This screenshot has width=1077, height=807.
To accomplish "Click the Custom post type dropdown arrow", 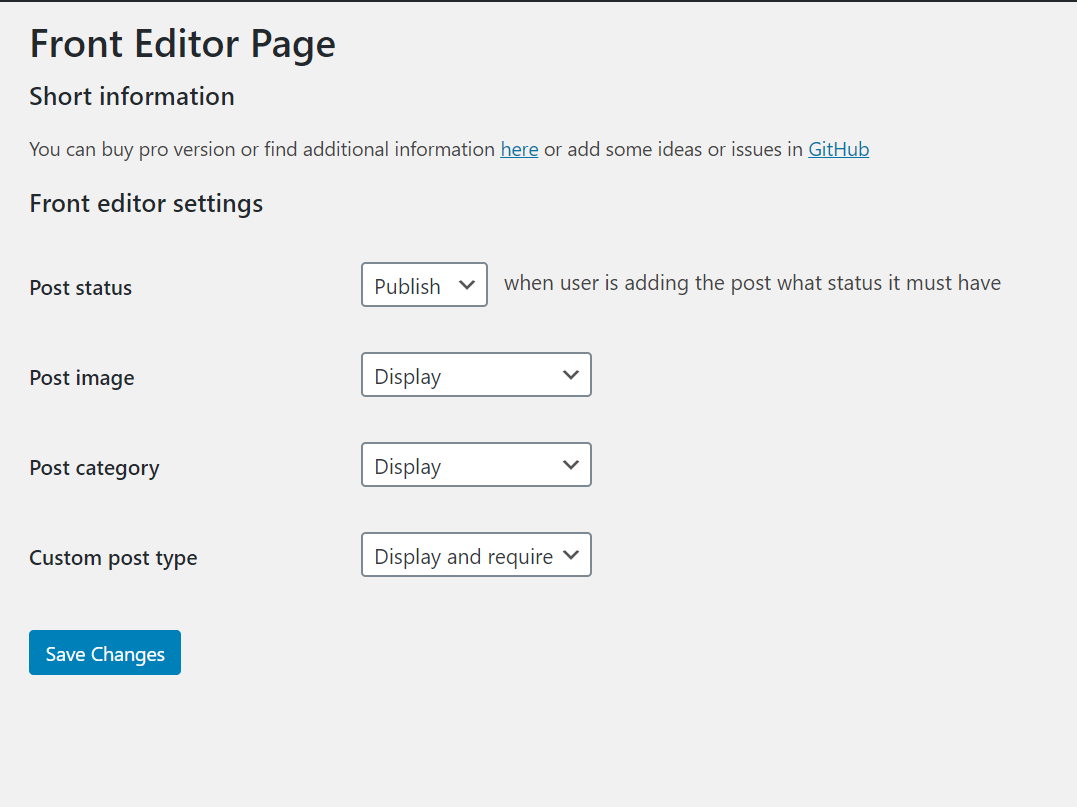I will 571,554.
